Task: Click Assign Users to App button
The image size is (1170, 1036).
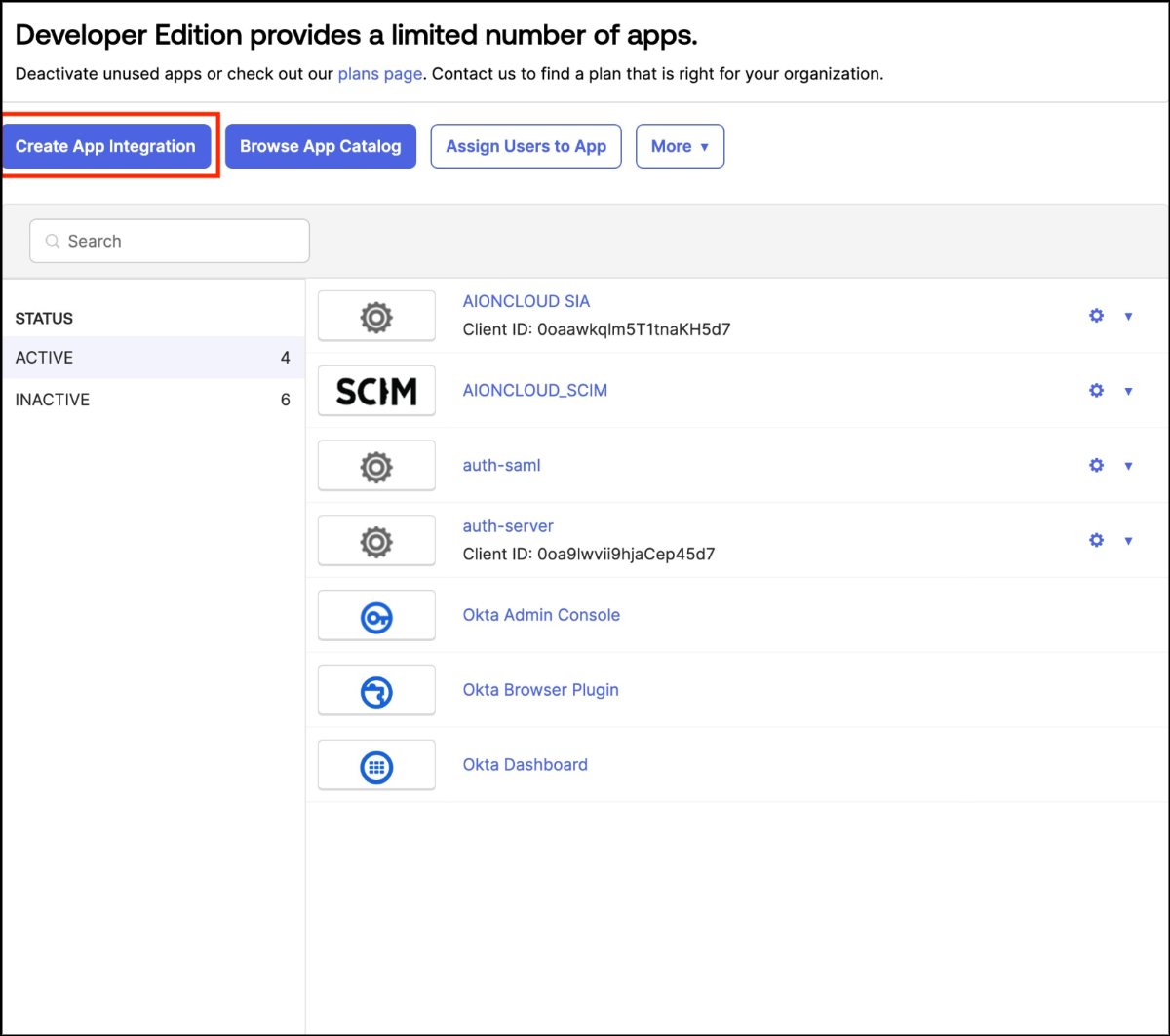Action: pos(526,146)
